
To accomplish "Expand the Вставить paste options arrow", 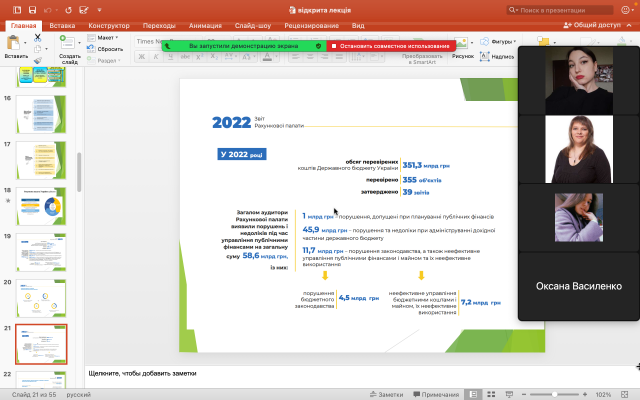I will 25,43.
